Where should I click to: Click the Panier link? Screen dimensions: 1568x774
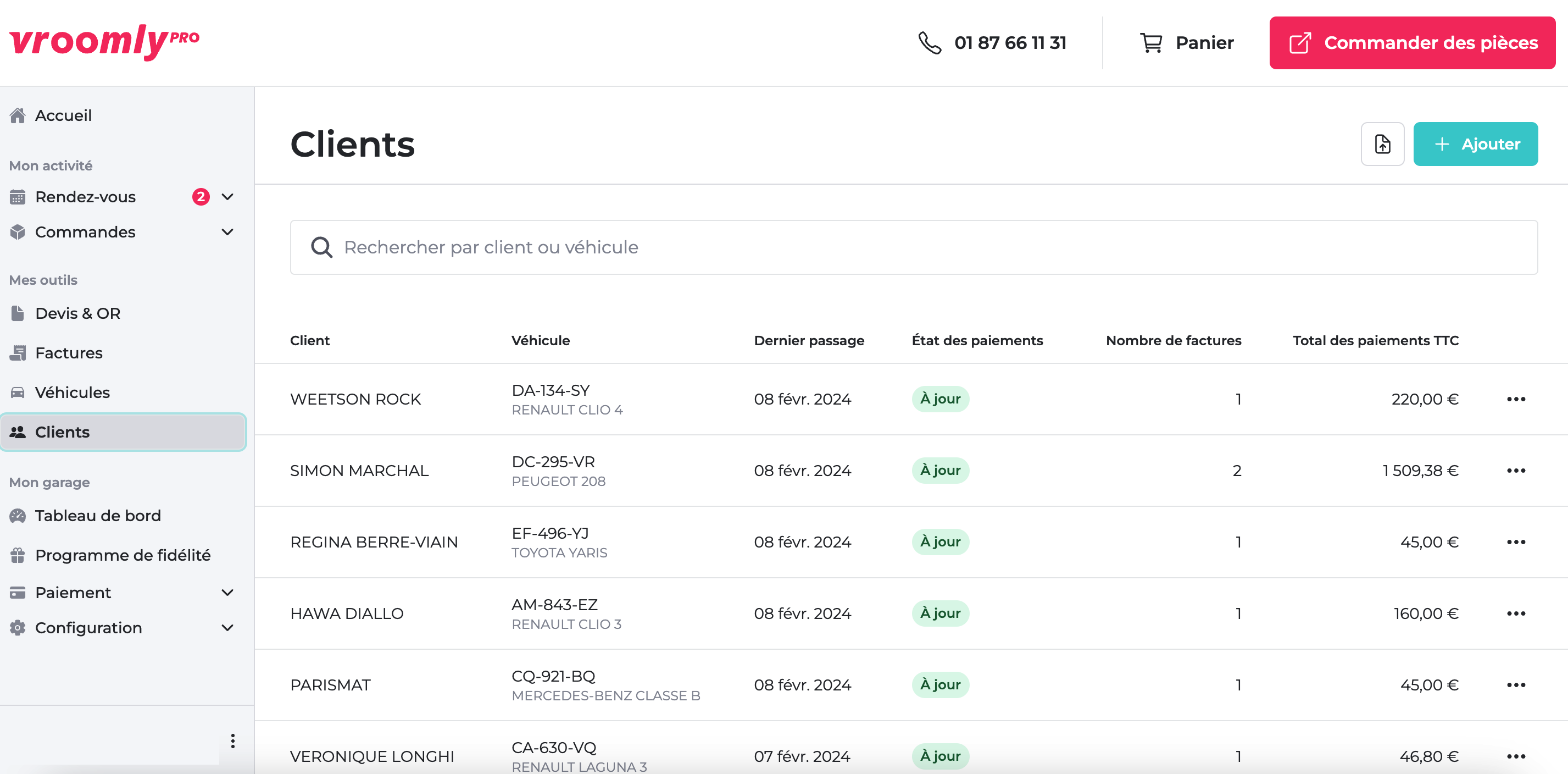[x=1186, y=43]
